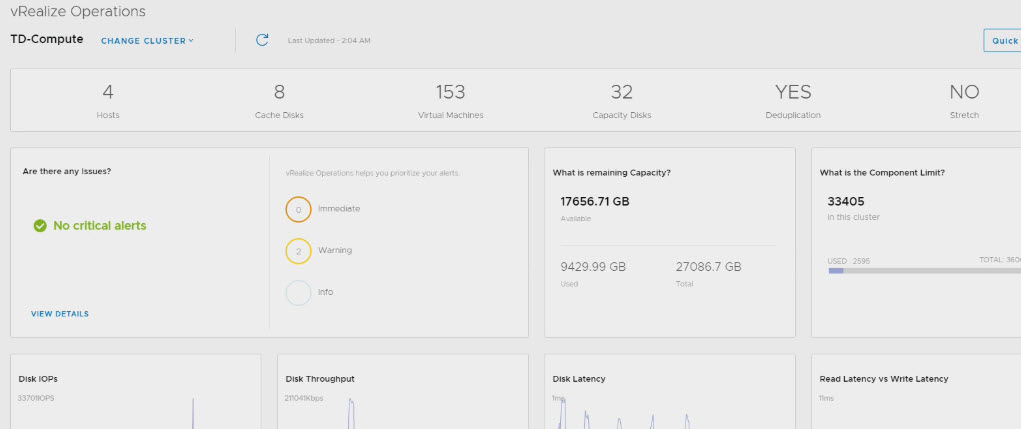
Task: Open the Disk IOPs chart panel
Action: (x=135, y=391)
